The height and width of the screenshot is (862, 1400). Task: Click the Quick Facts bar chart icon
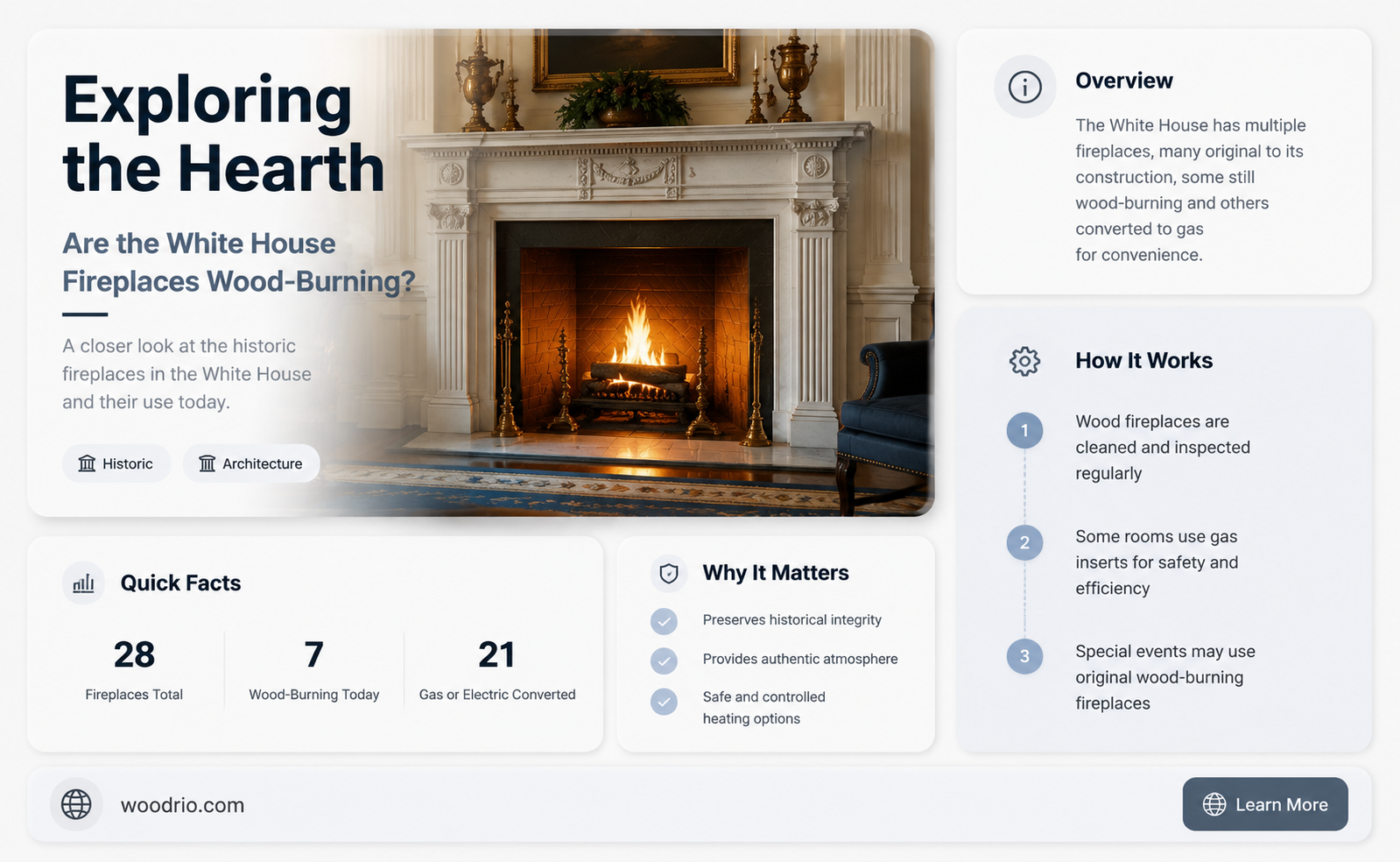(83, 583)
